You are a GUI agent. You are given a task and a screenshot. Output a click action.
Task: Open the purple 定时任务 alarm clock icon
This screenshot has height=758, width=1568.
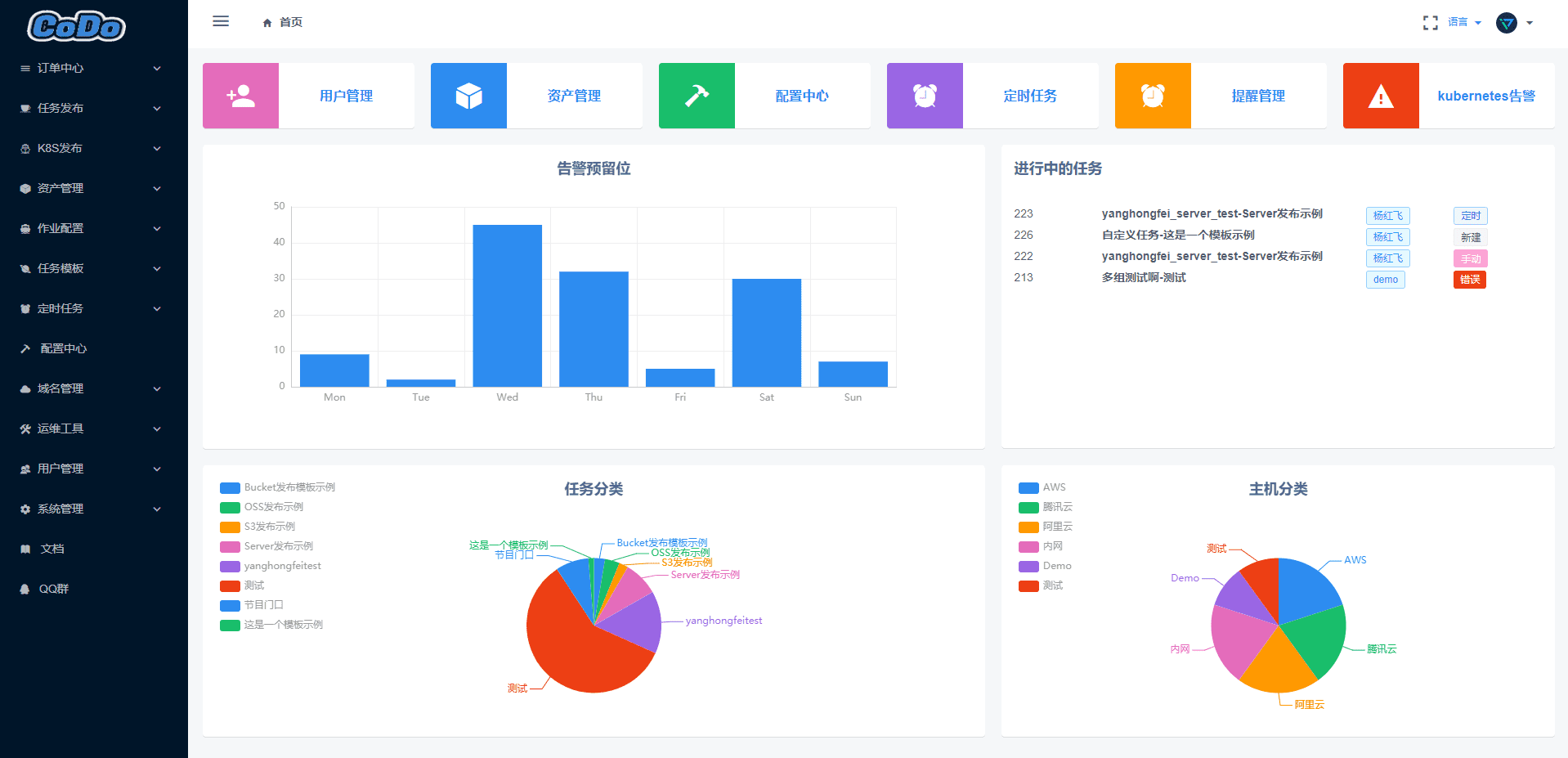point(925,96)
